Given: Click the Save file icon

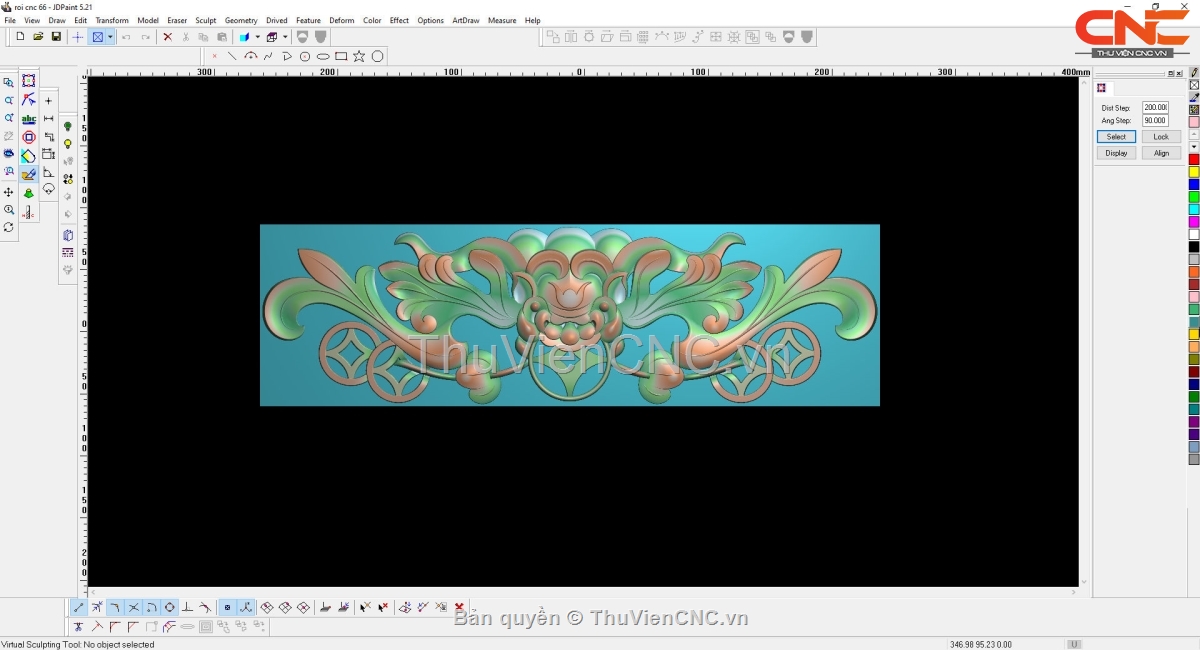Looking at the screenshot, I should [56, 37].
